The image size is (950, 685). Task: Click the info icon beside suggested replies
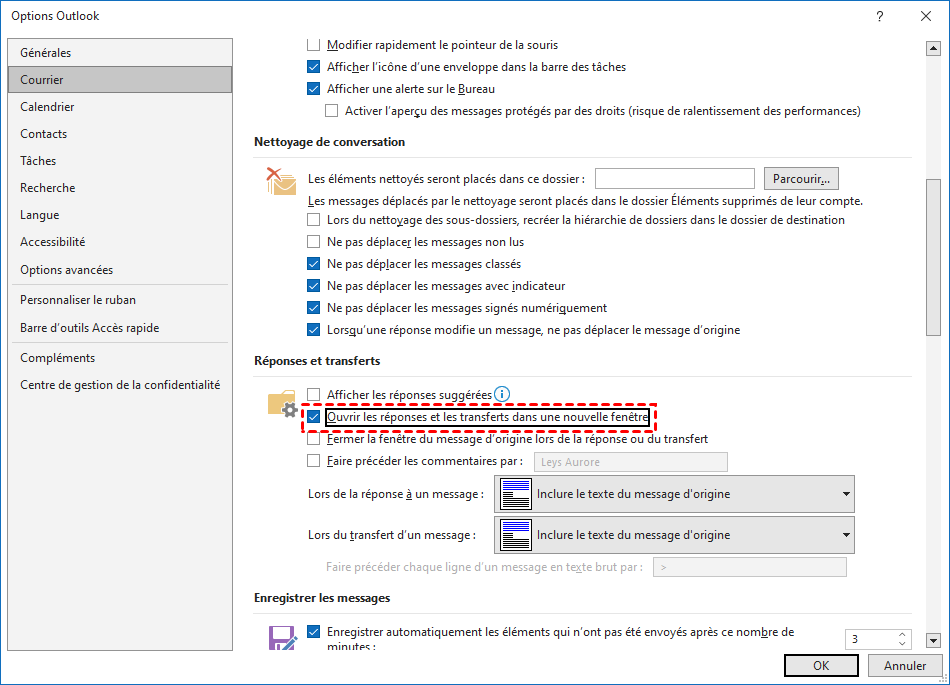point(502,394)
